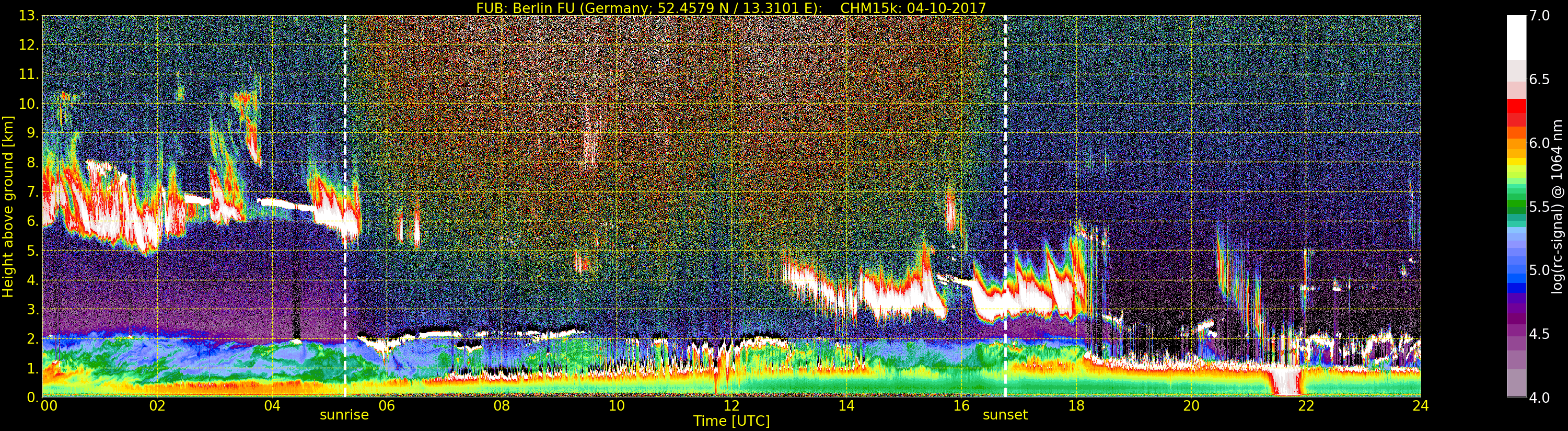Click the '04' time axis tick label
The width and height of the screenshot is (1568, 431).
(x=272, y=405)
